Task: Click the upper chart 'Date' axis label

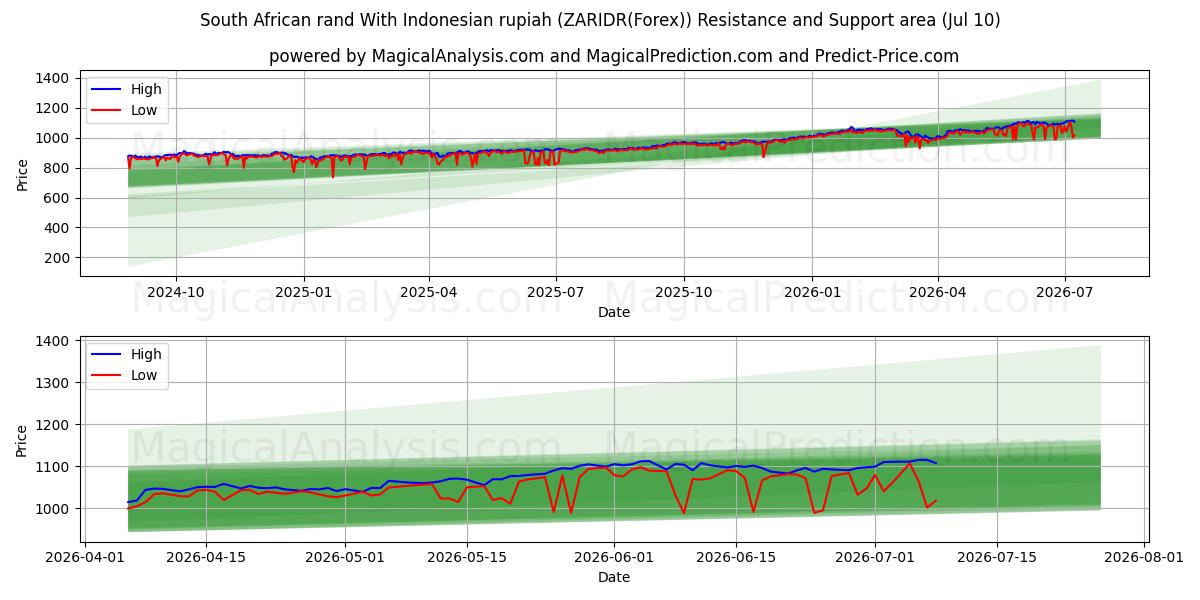Action: pyautogui.click(x=614, y=312)
